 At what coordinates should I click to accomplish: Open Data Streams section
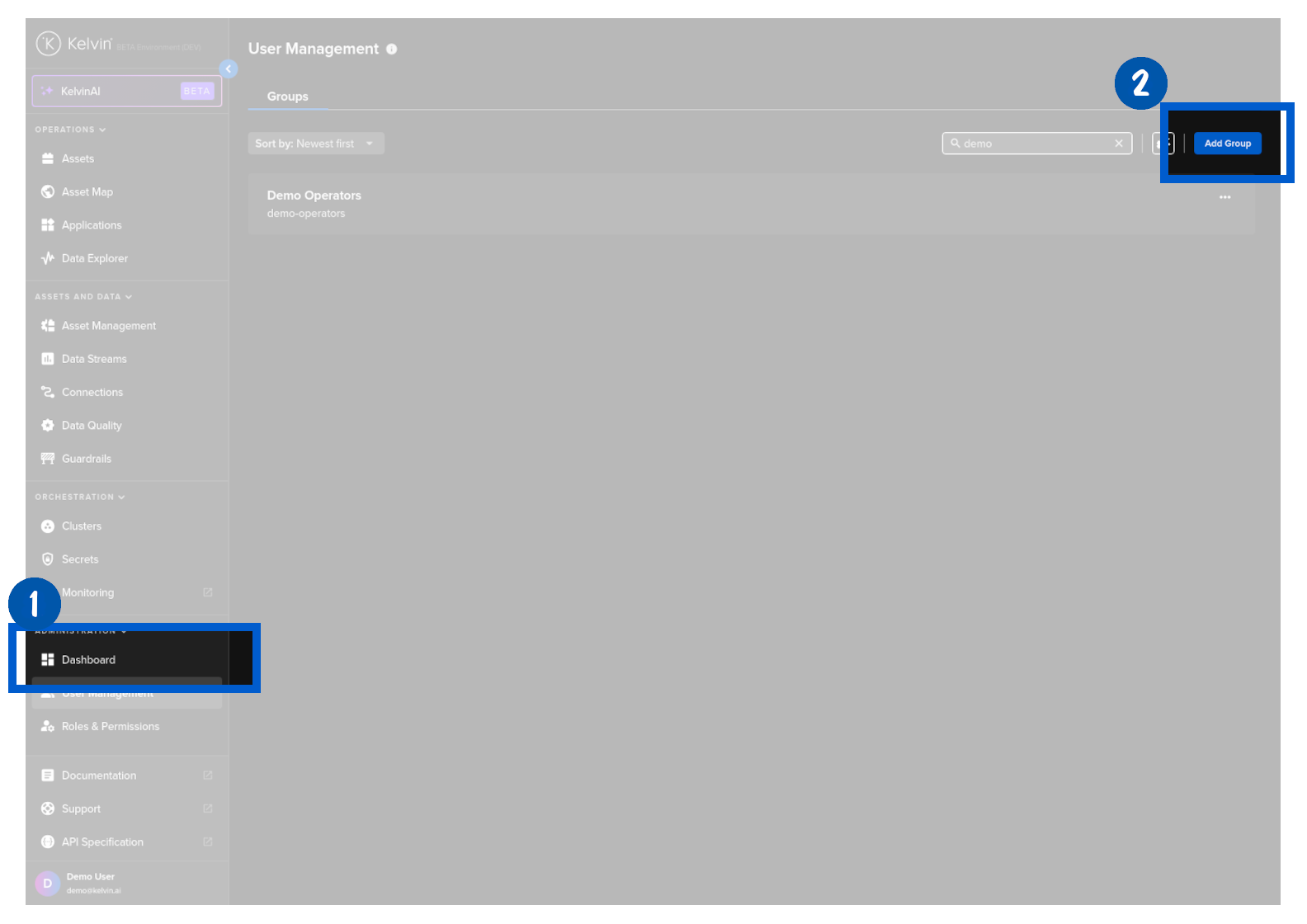(x=94, y=359)
